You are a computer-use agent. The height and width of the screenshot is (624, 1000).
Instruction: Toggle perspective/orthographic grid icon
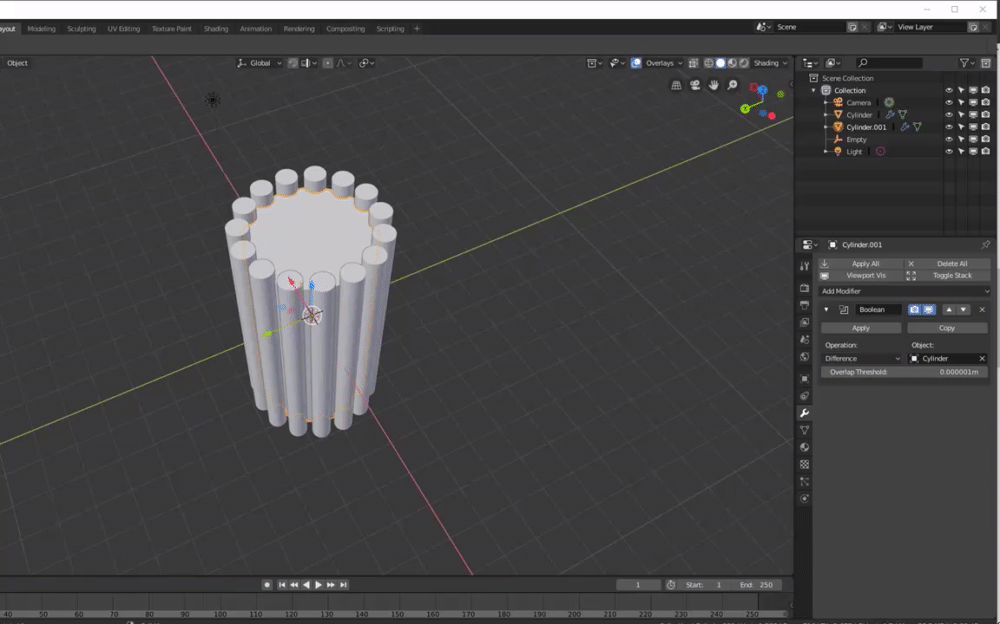pos(677,86)
